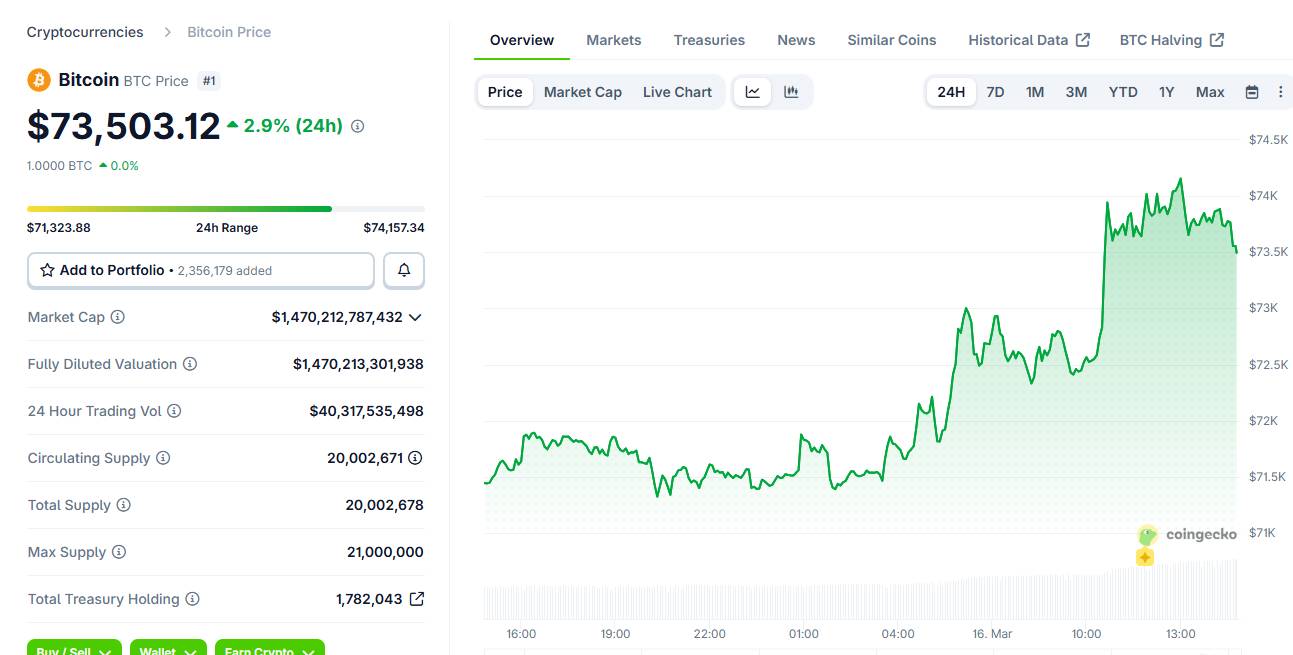Viewport: 1293px width, 655px height.
Task: Click the 24h Range progress bar
Action: (225, 209)
